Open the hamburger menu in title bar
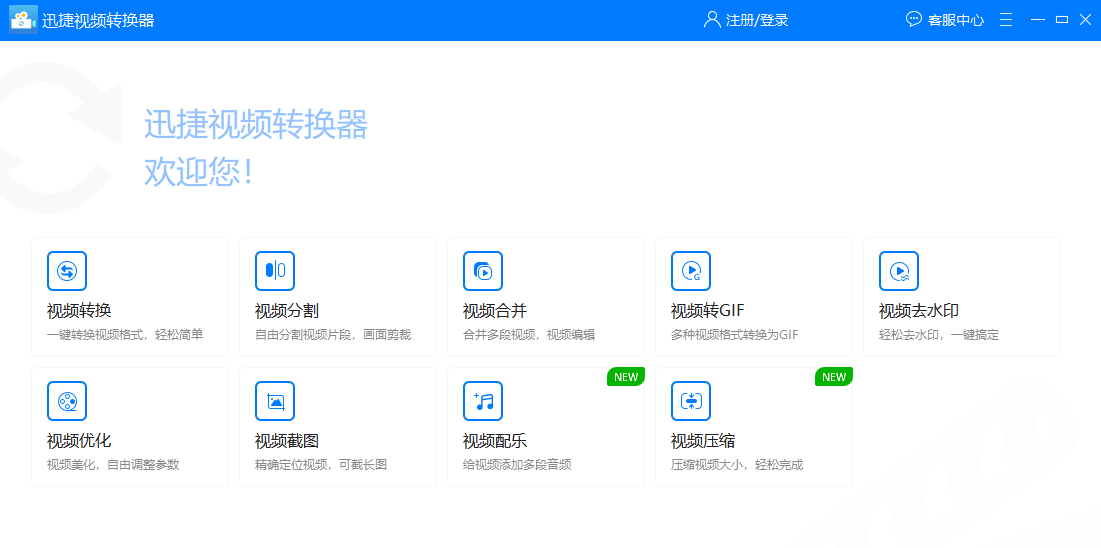 pyautogui.click(x=1006, y=20)
